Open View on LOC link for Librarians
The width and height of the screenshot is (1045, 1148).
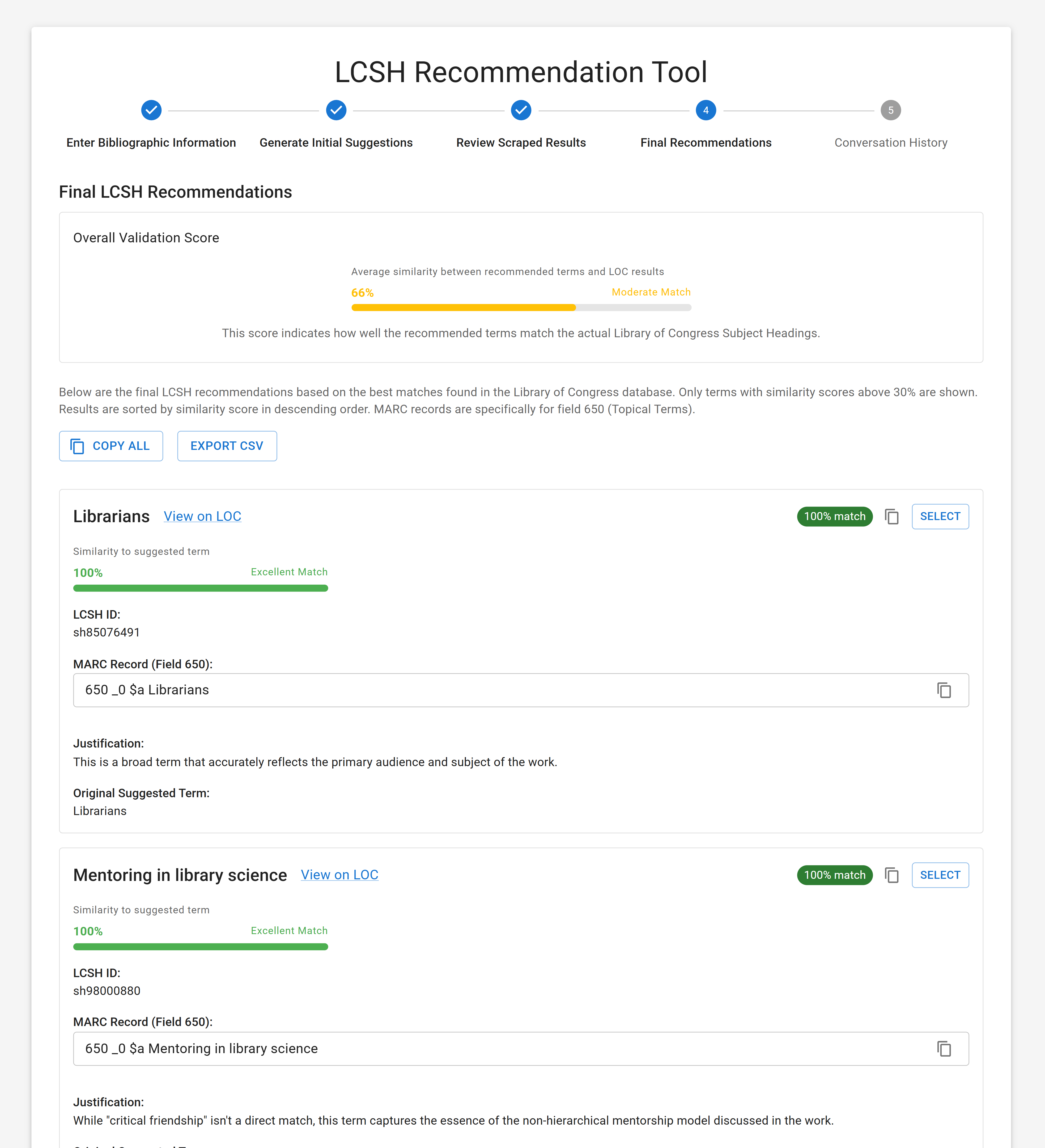pyautogui.click(x=202, y=517)
